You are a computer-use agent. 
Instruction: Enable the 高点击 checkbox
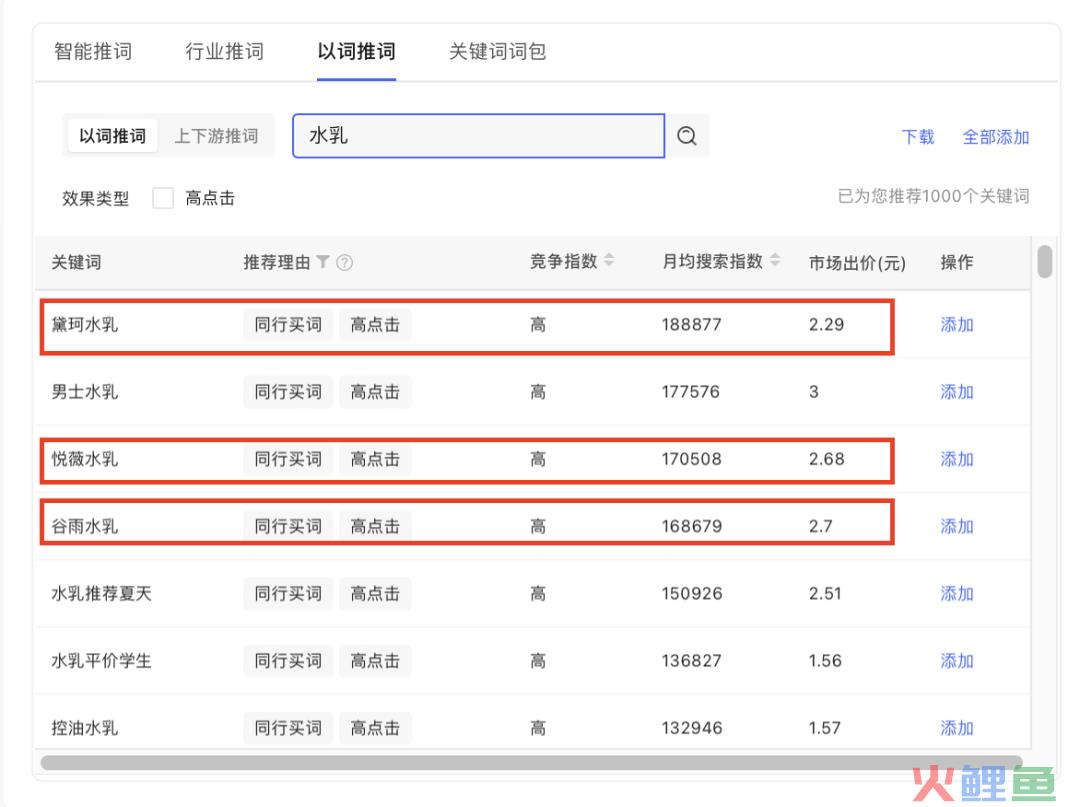pos(163,198)
